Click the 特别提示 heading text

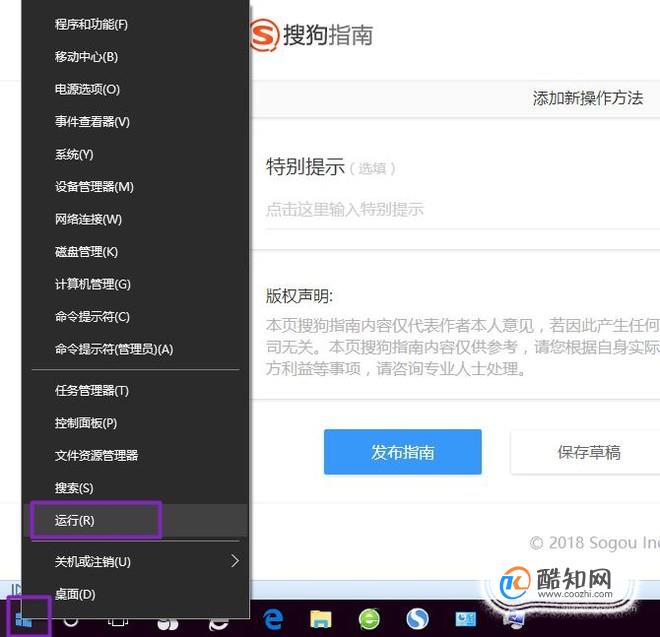pos(305,167)
